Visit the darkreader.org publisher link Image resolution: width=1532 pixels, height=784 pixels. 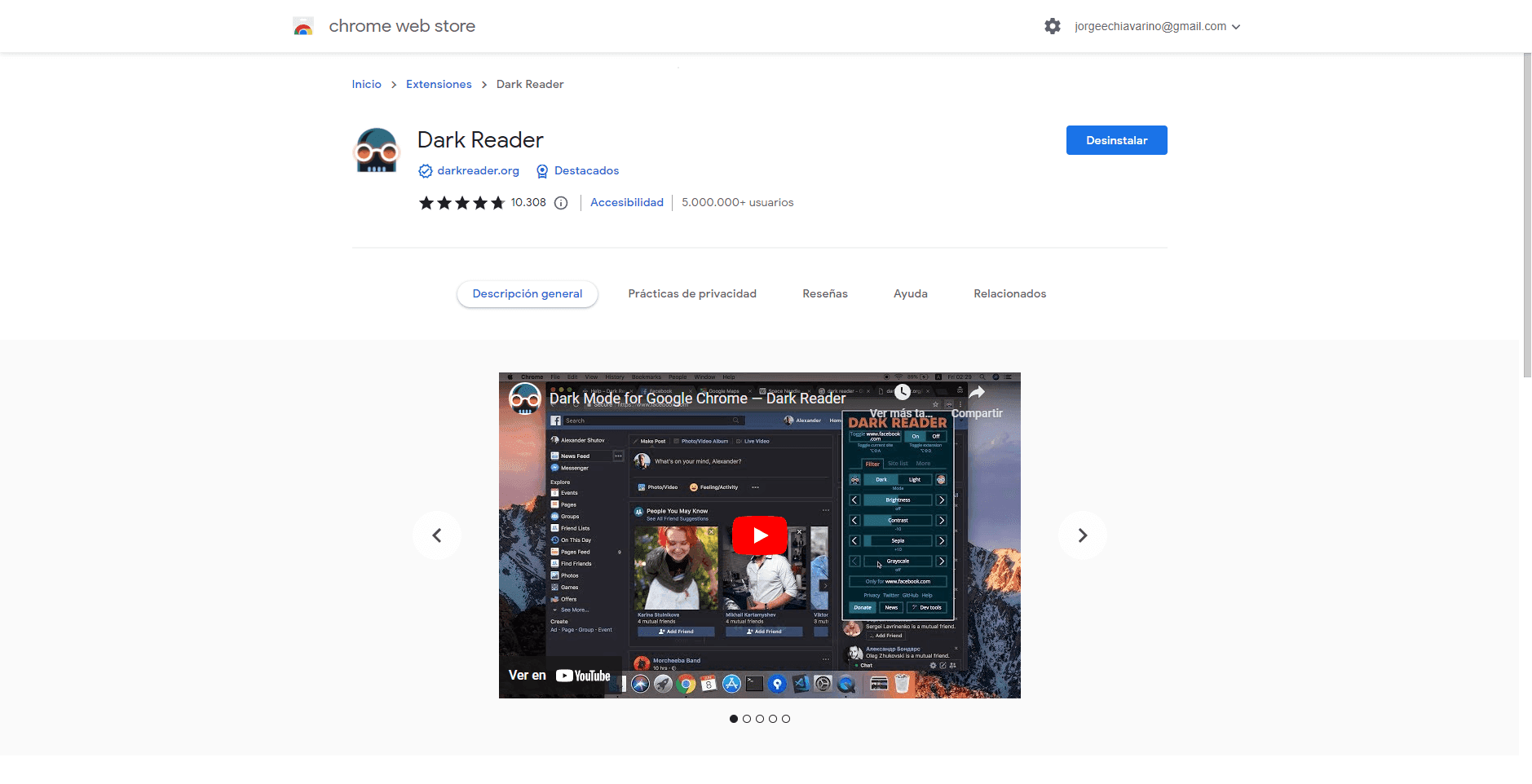click(478, 170)
